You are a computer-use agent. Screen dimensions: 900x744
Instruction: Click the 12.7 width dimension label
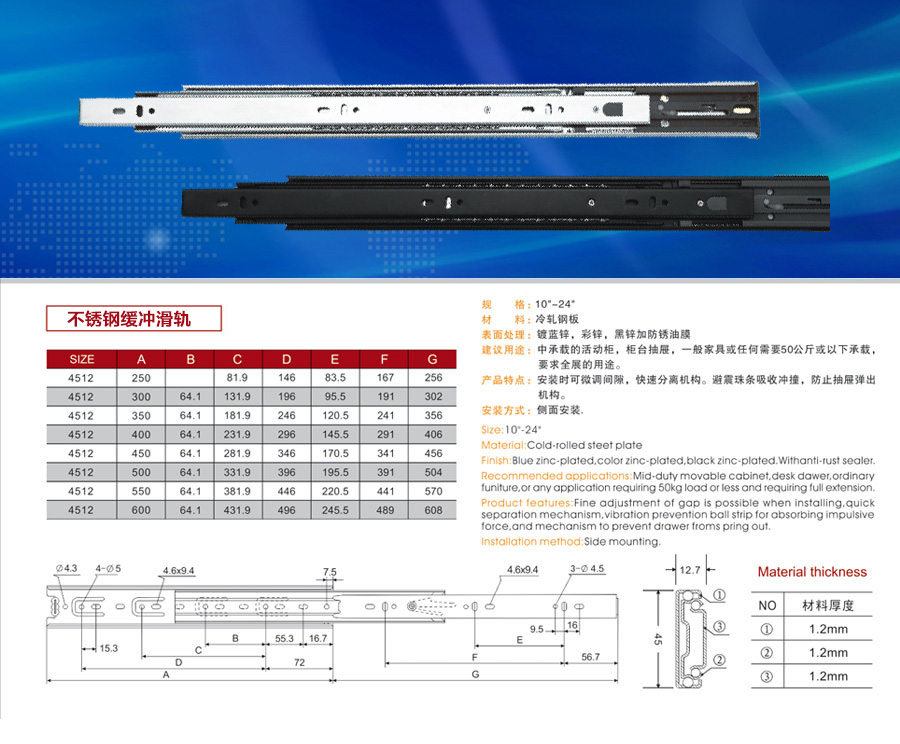pos(687,570)
